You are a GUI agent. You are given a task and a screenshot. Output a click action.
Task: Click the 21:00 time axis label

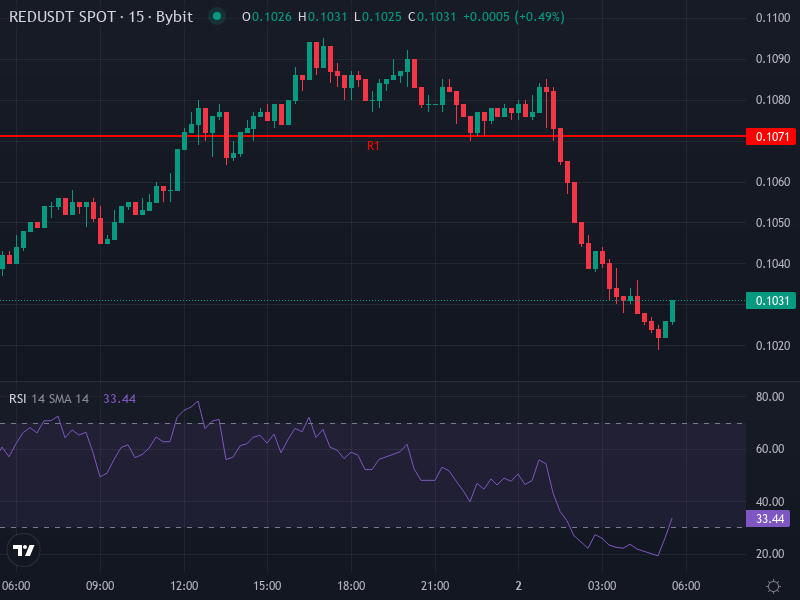coord(435,586)
